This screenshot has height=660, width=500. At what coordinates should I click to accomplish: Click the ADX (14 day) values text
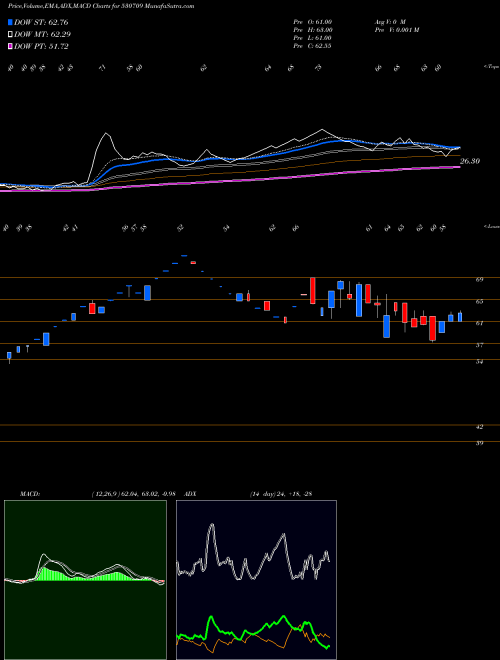click(x=281, y=494)
